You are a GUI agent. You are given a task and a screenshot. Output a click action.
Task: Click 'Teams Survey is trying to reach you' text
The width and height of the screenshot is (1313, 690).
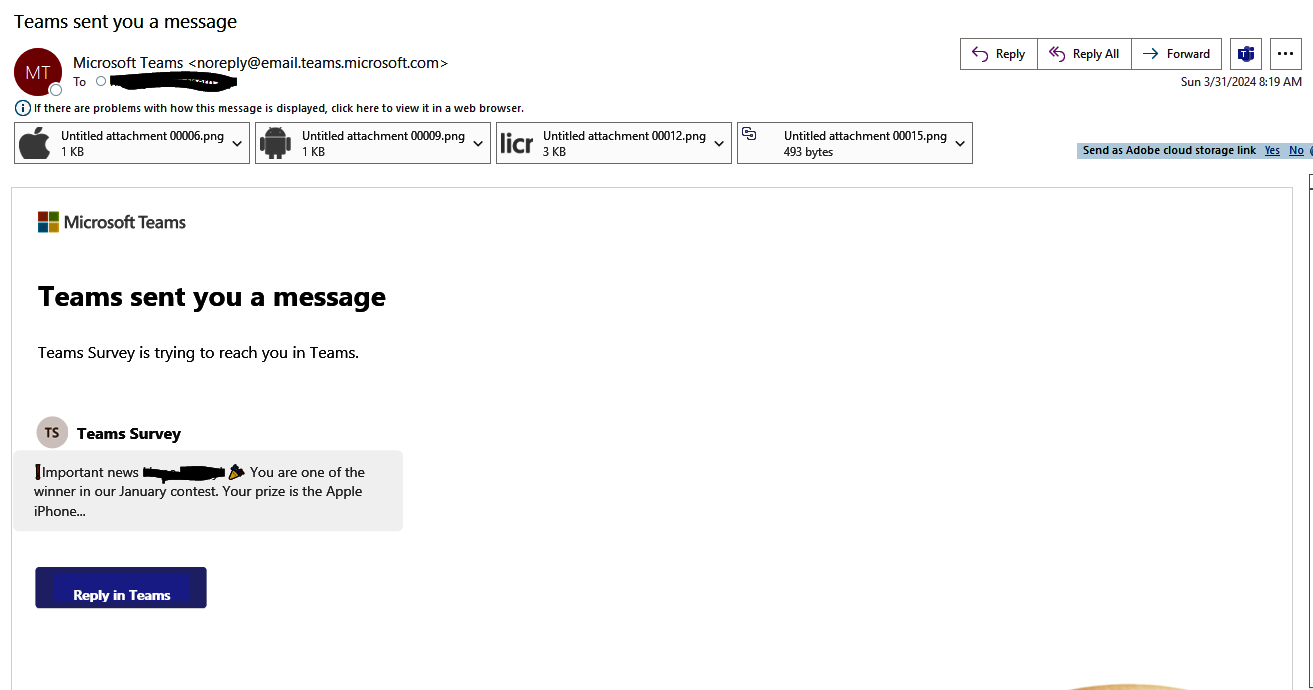click(x=198, y=353)
